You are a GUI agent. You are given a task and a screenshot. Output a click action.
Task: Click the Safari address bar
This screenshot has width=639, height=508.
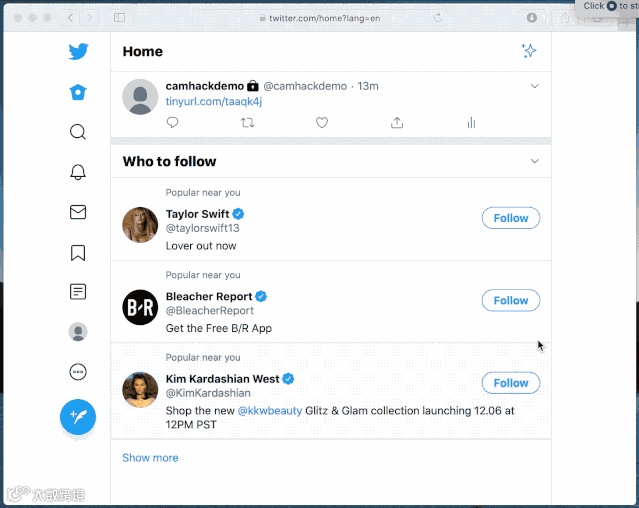pyautogui.click(x=324, y=18)
